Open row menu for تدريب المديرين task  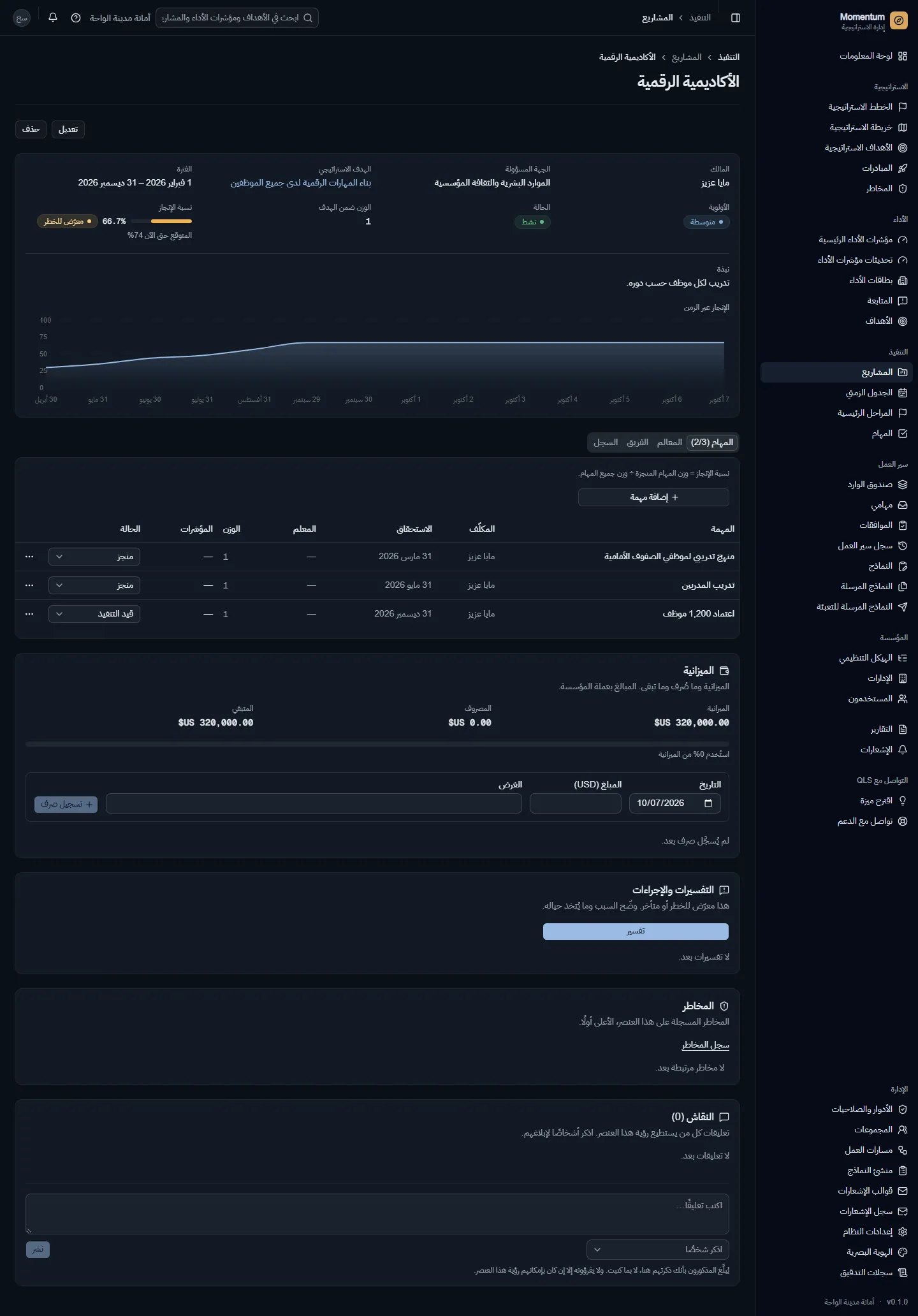(29, 585)
